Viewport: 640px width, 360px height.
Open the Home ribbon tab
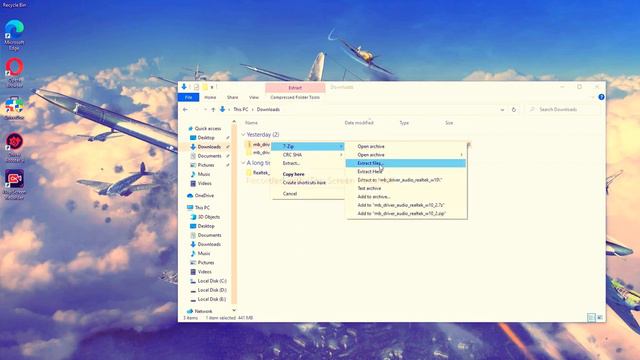pyautogui.click(x=210, y=97)
